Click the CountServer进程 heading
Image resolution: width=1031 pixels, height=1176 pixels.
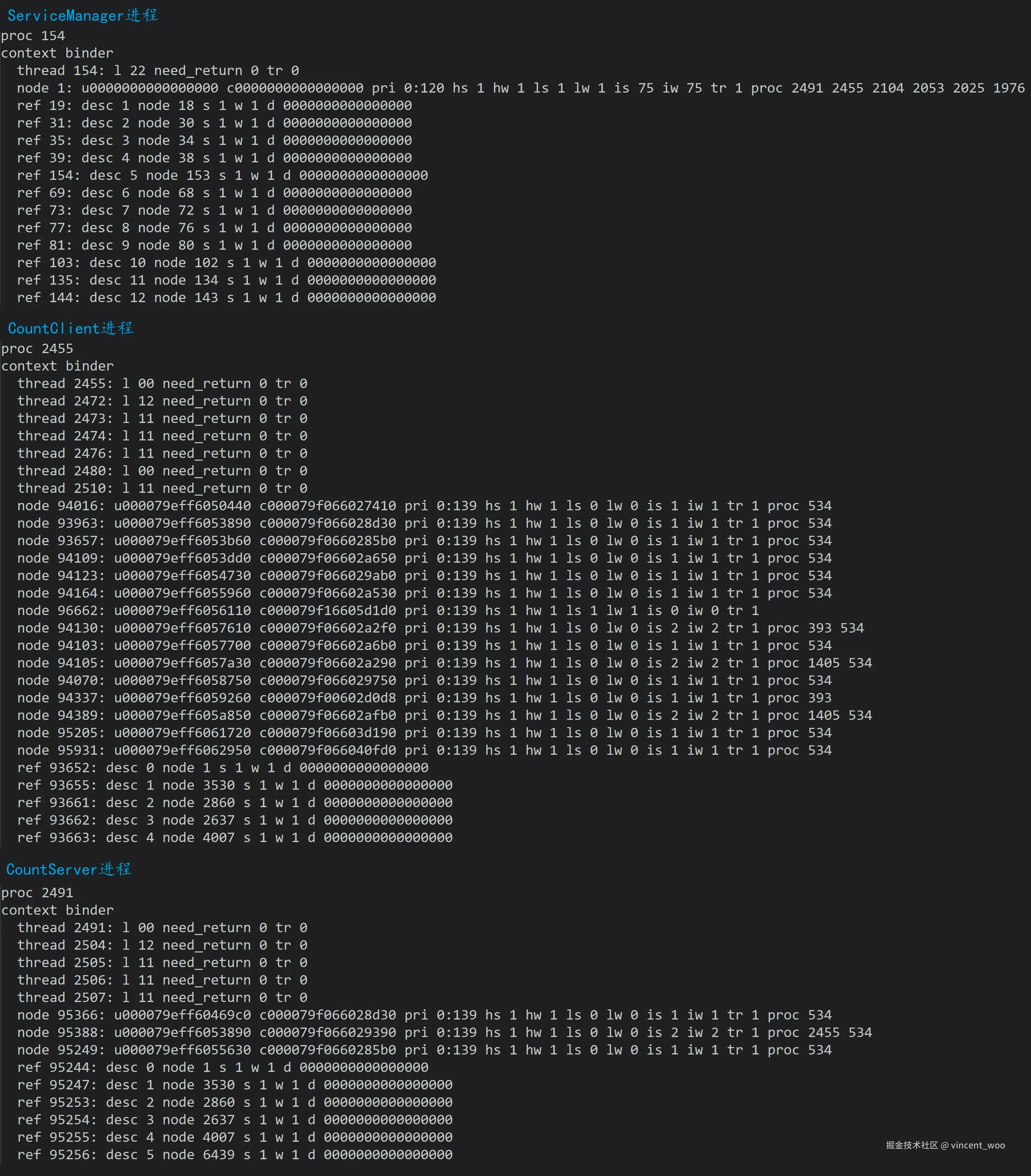tap(68, 869)
